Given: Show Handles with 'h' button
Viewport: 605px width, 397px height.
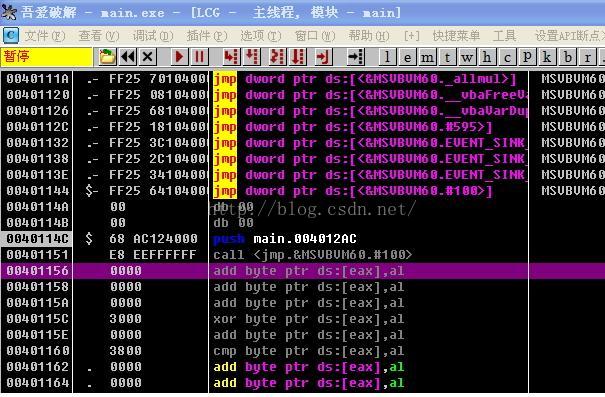Looking at the screenshot, I should [x=487, y=57].
